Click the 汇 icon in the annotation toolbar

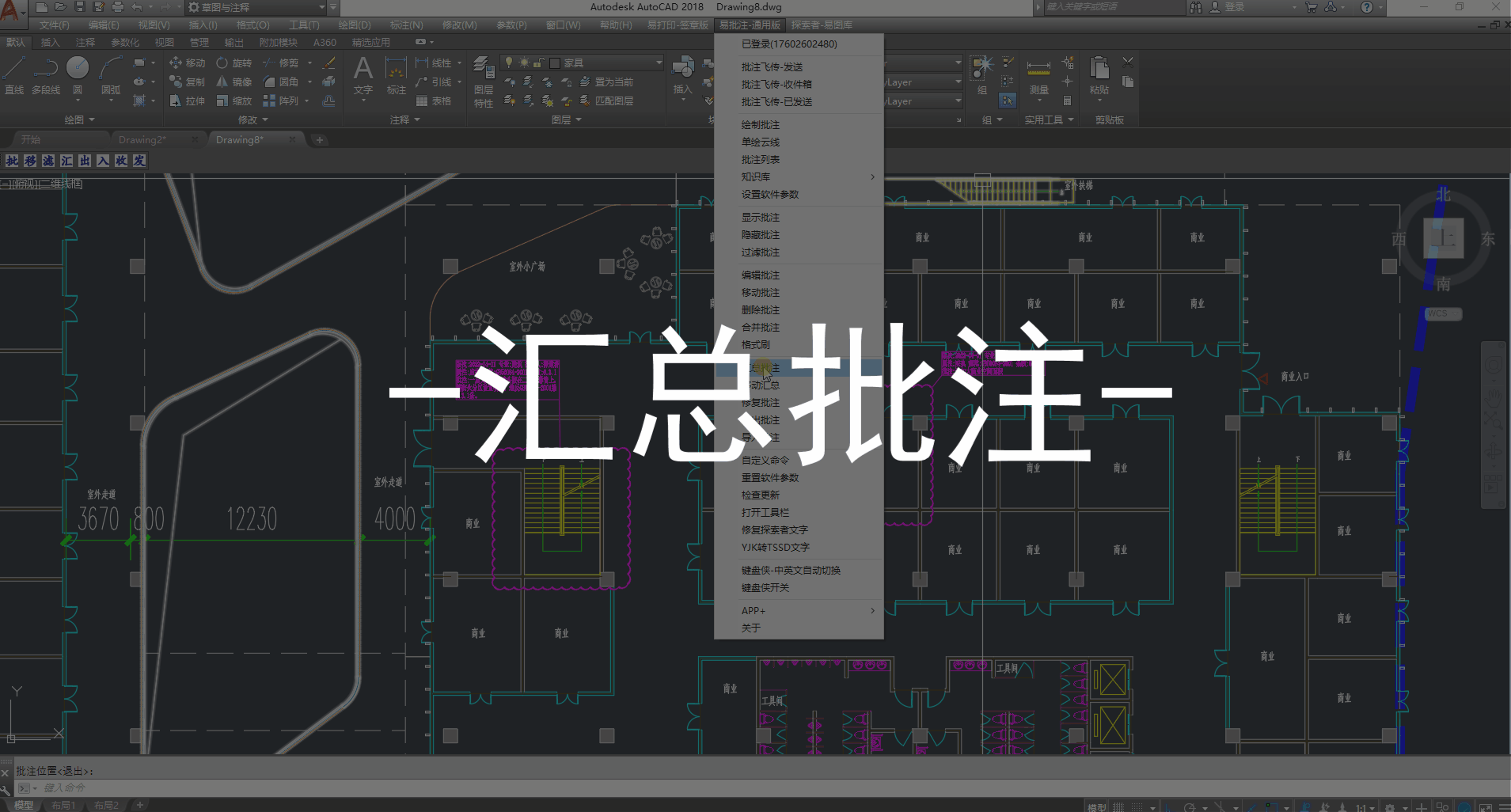coord(66,161)
